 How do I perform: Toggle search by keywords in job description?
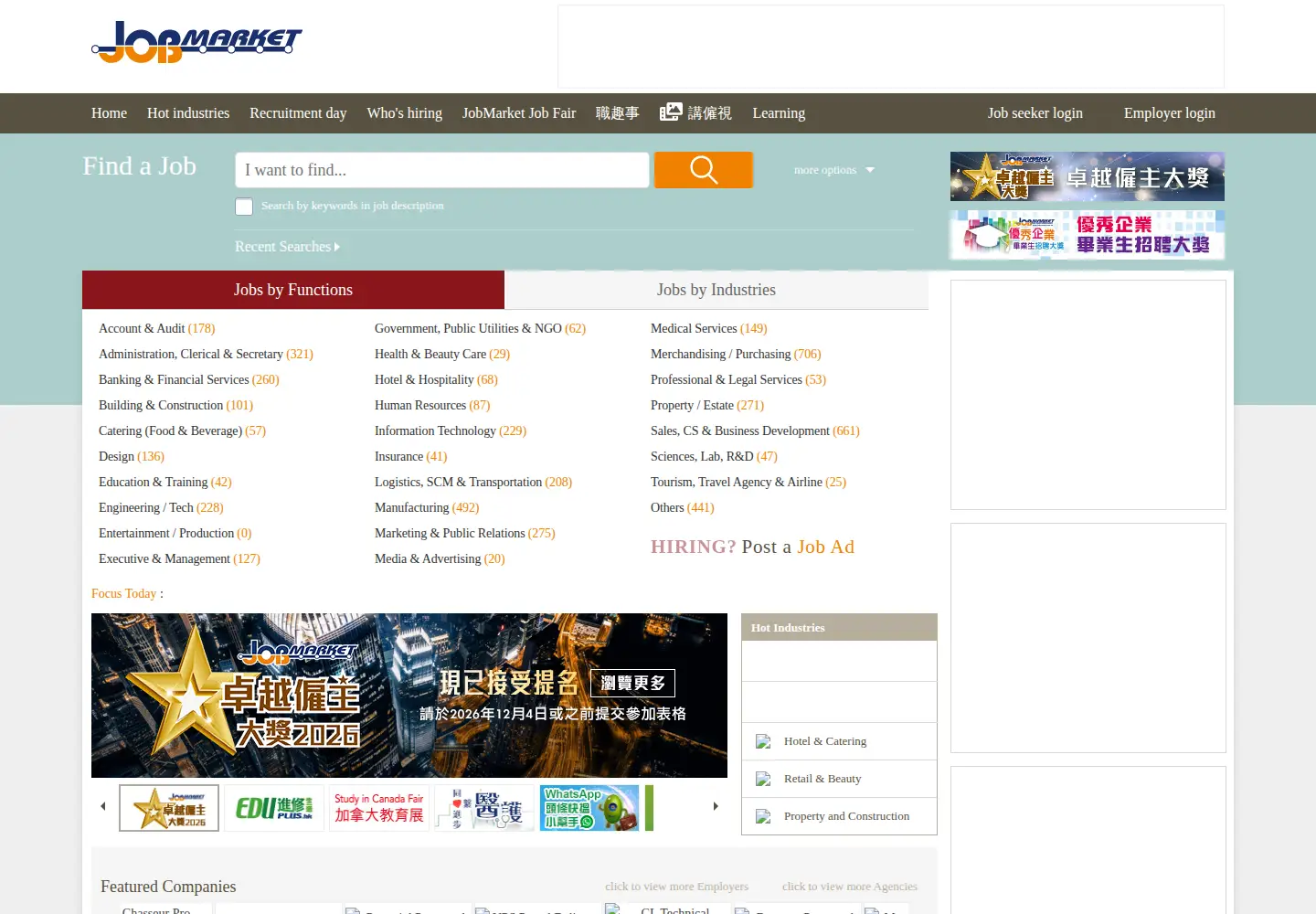pyautogui.click(x=244, y=207)
